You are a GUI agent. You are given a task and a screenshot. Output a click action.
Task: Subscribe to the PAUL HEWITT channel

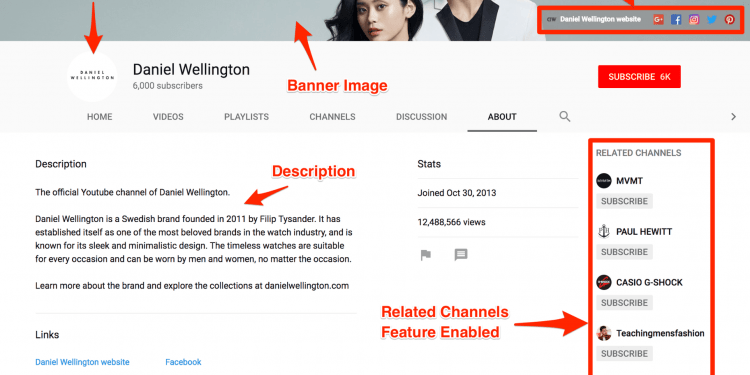[624, 252]
